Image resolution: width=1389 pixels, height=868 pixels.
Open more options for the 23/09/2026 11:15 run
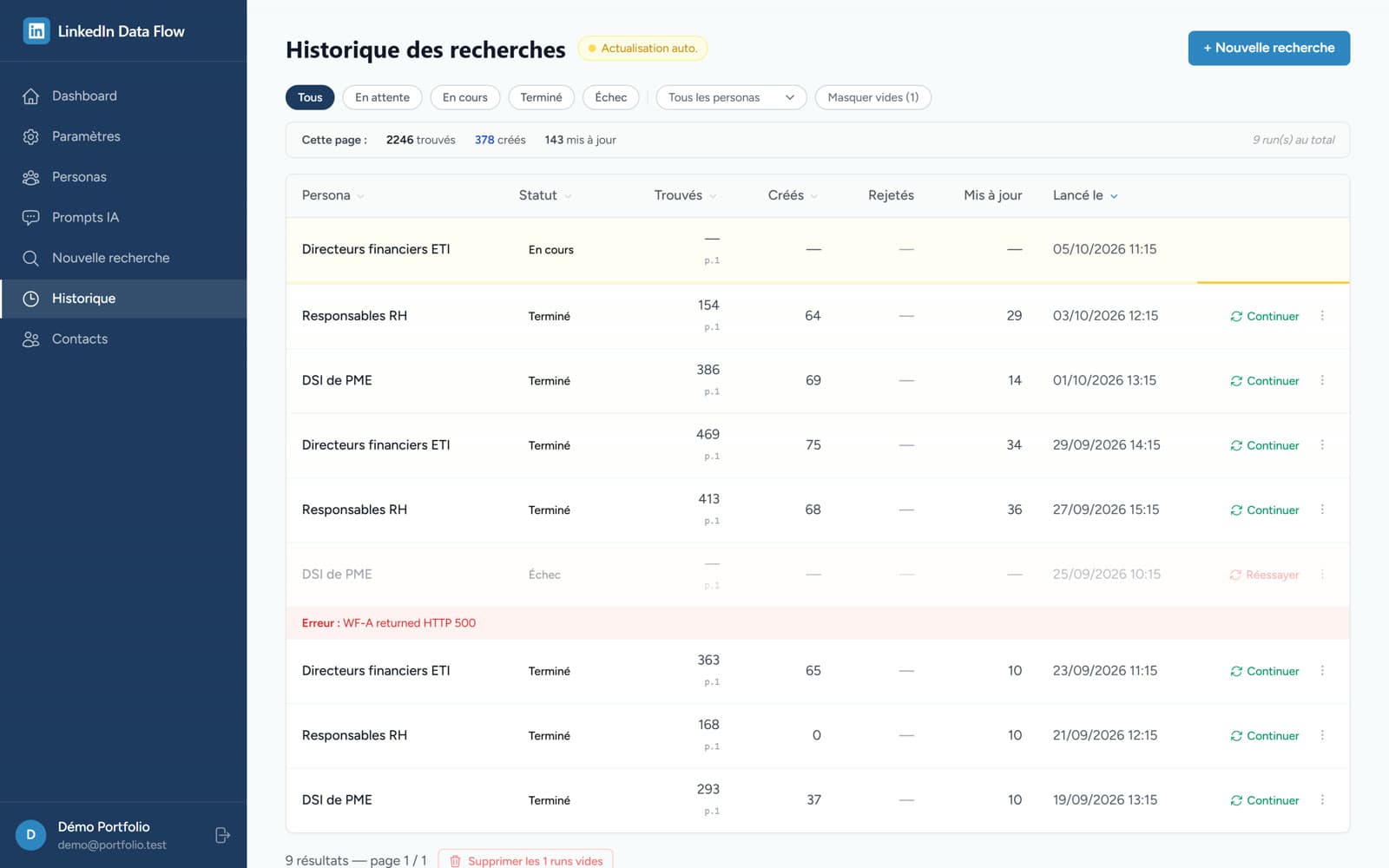coord(1322,671)
